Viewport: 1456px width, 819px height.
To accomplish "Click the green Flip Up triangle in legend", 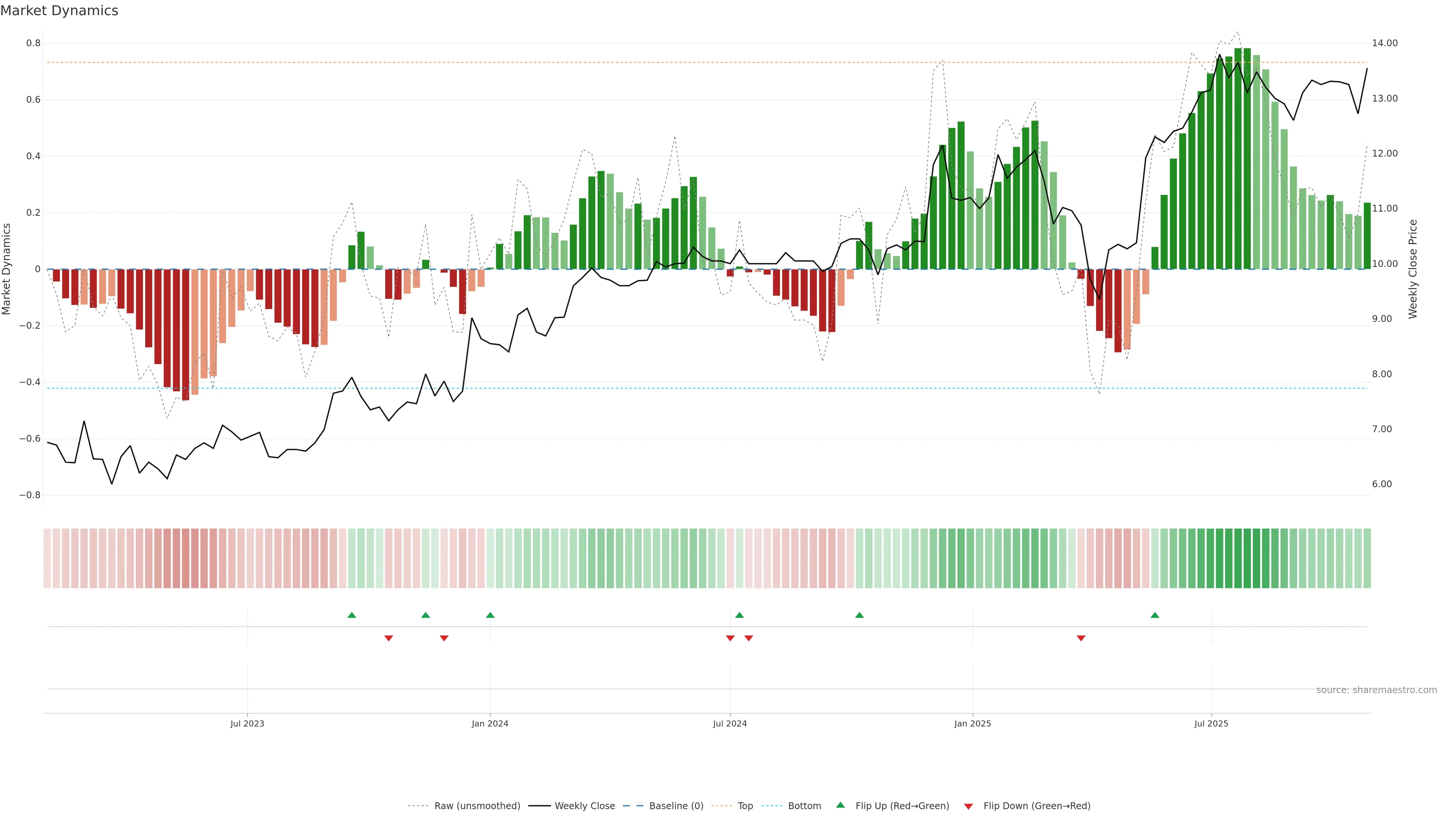I will point(841,805).
